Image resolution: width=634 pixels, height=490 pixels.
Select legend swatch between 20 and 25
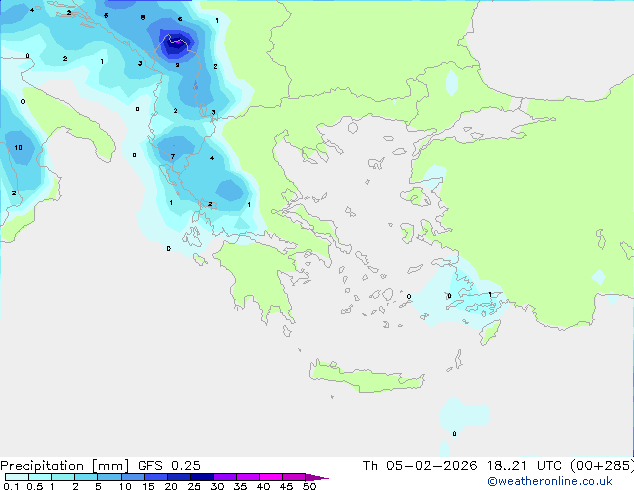point(178,477)
